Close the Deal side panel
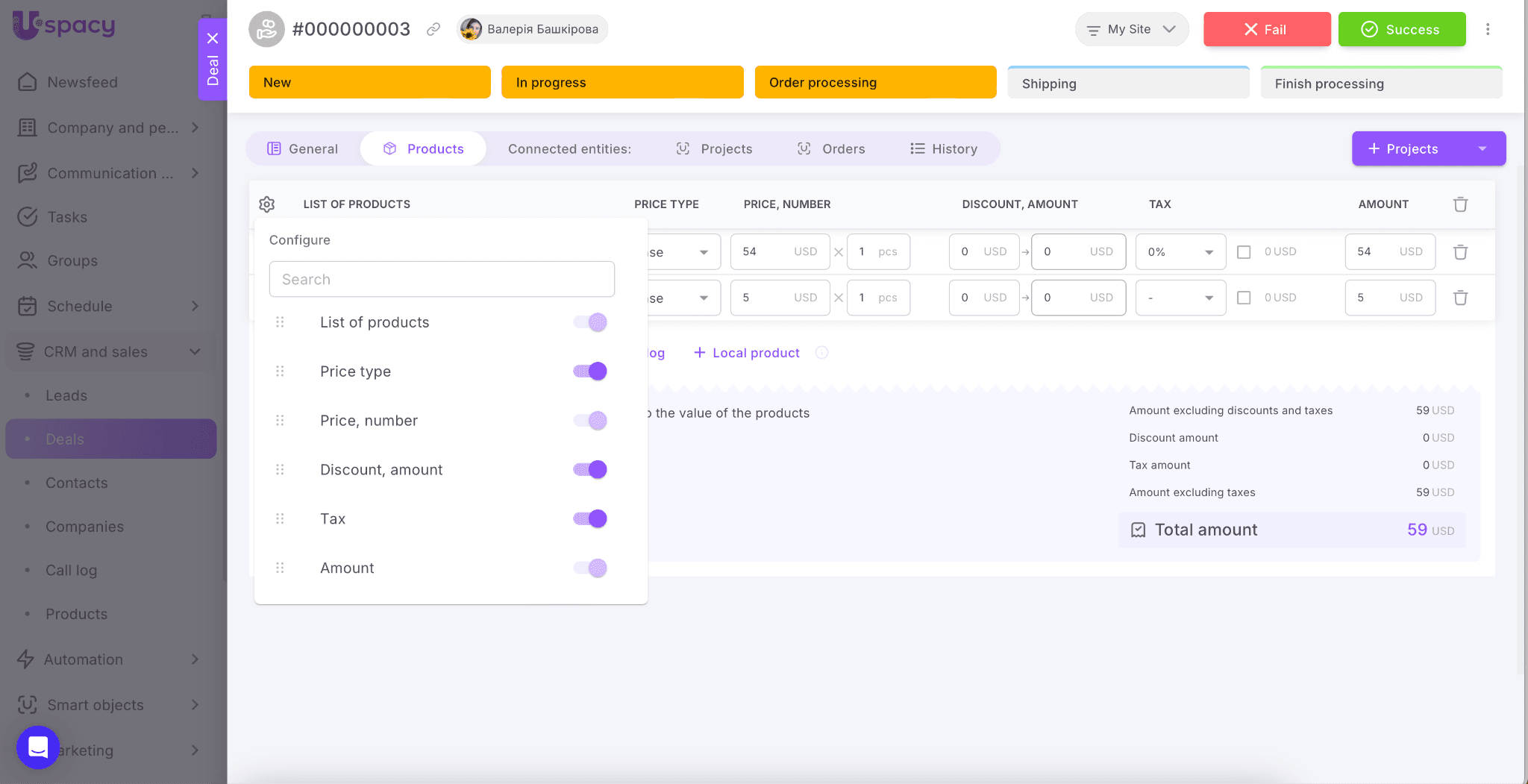Image resolution: width=1528 pixels, height=784 pixels. [x=213, y=39]
